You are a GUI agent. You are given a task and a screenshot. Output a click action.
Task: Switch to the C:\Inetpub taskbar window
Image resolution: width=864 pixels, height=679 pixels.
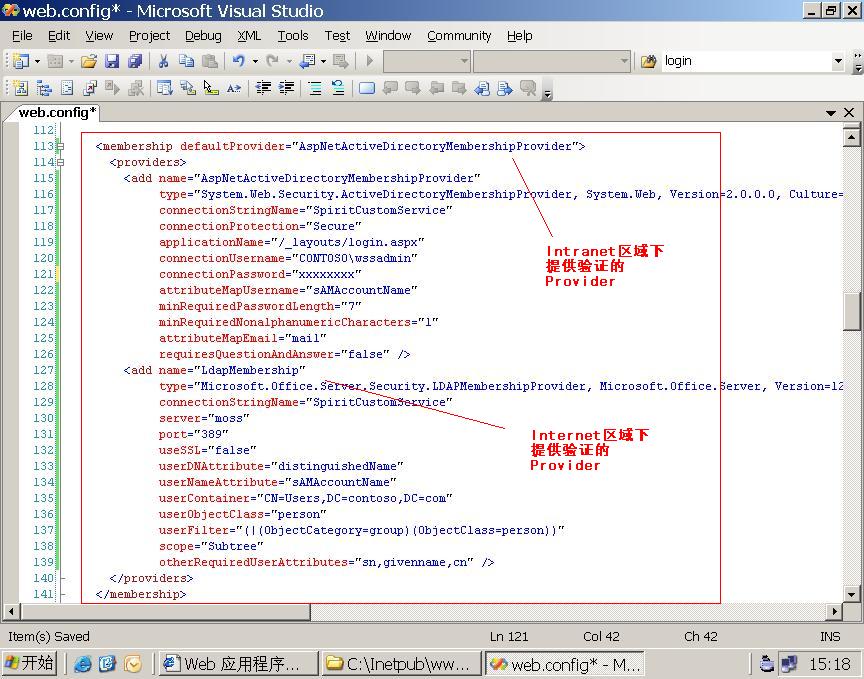click(x=401, y=664)
